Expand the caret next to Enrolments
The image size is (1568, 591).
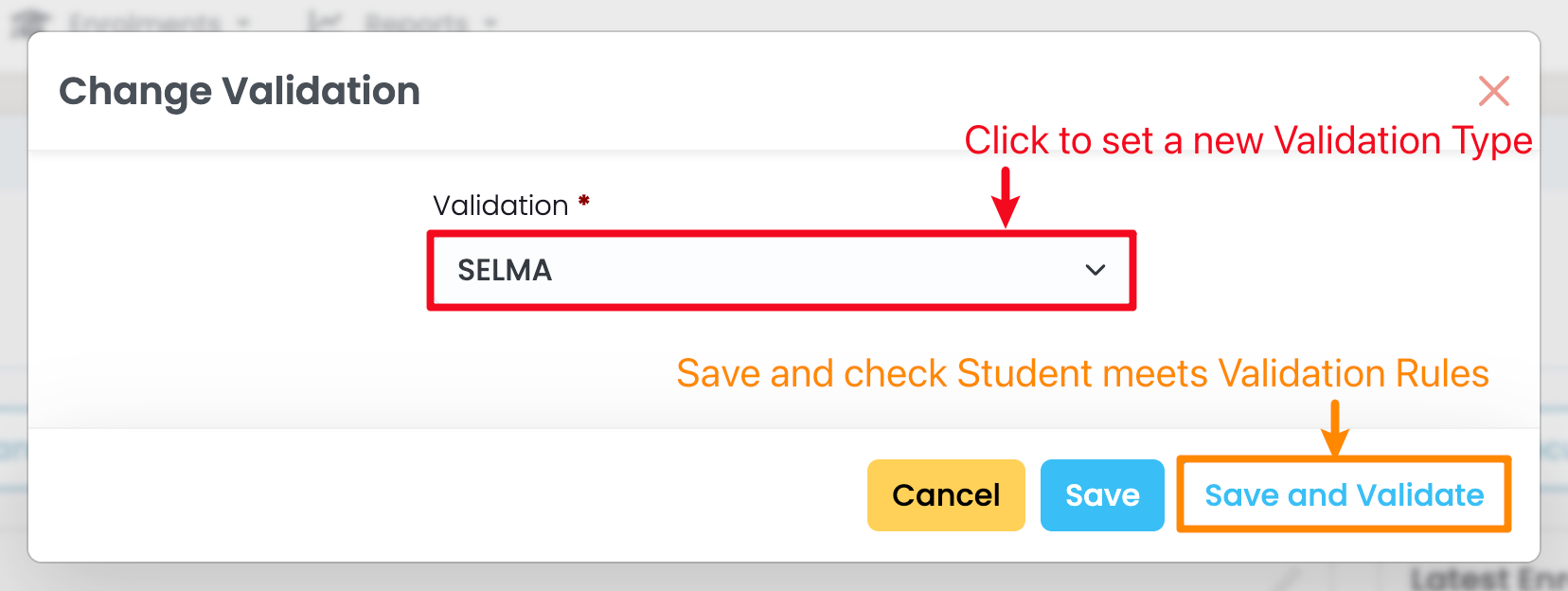(243, 22)
